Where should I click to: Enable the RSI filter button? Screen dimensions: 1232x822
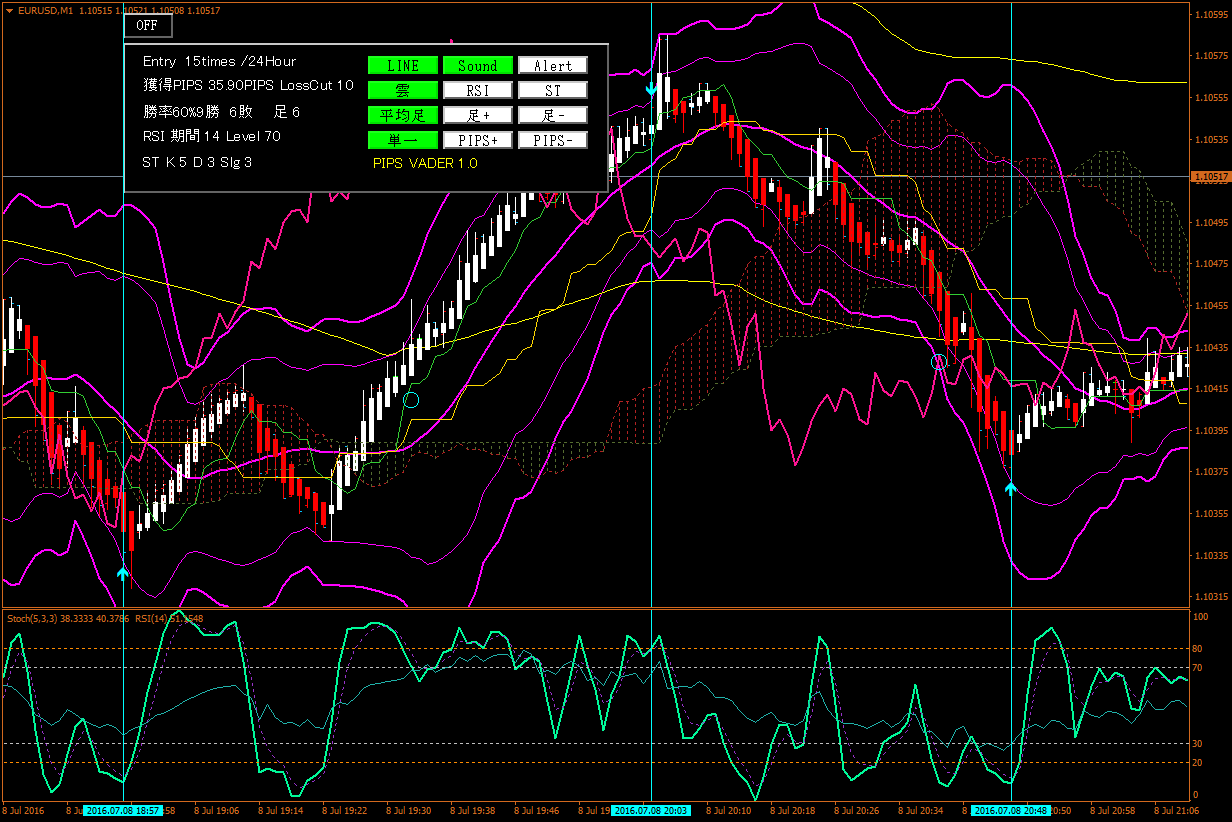tap(478, 90)
